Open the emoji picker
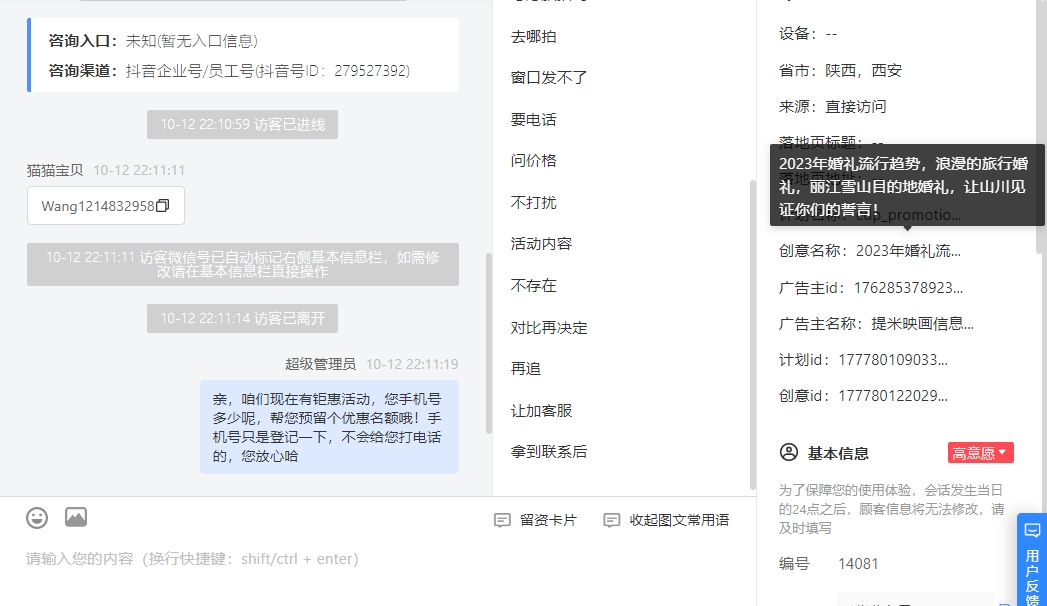 click(x=37, y=518)
